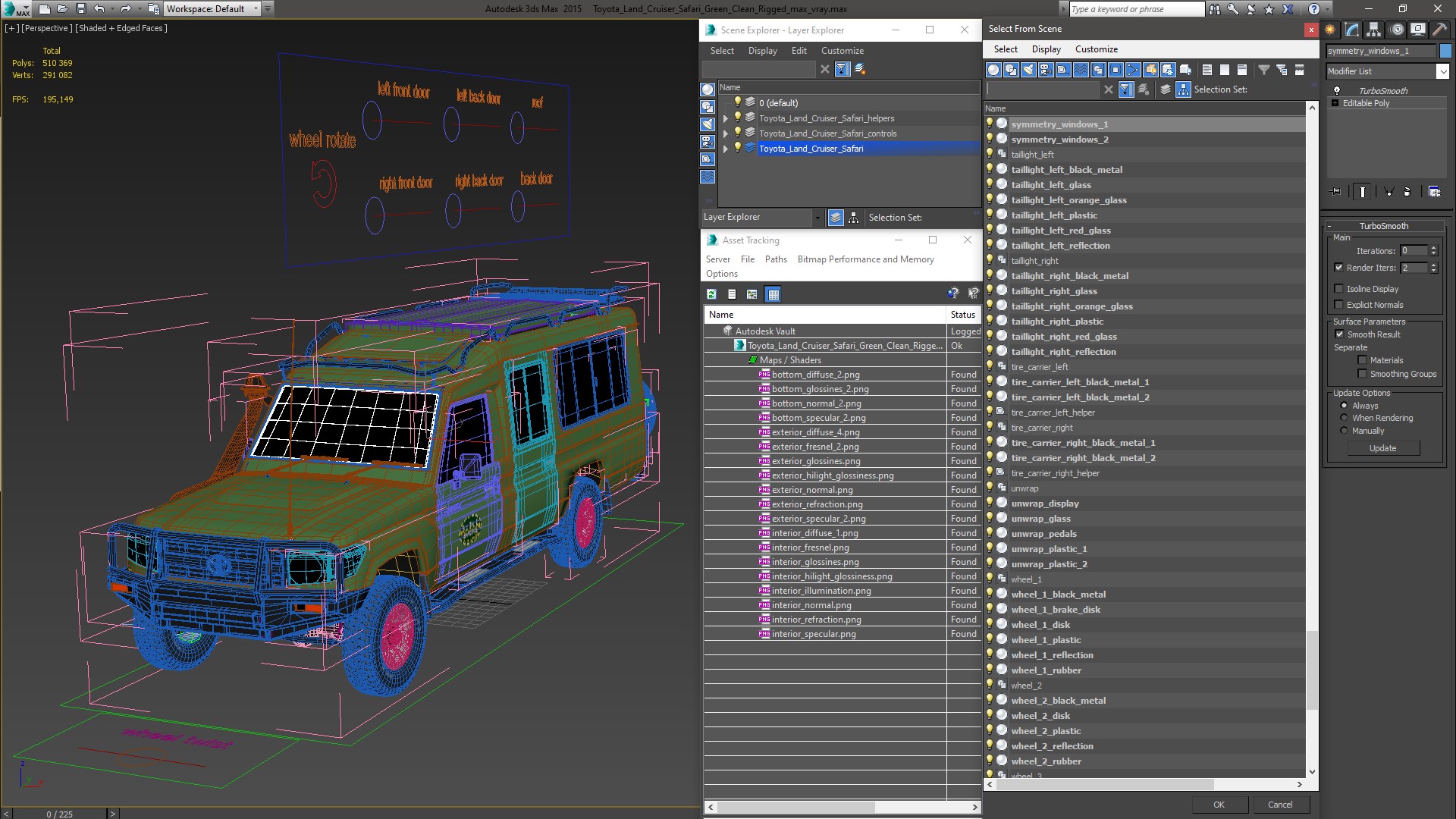
Task: Expand Toyota_Land_Cruiser_Safari_helpers layer
Action: pos(726,119)
